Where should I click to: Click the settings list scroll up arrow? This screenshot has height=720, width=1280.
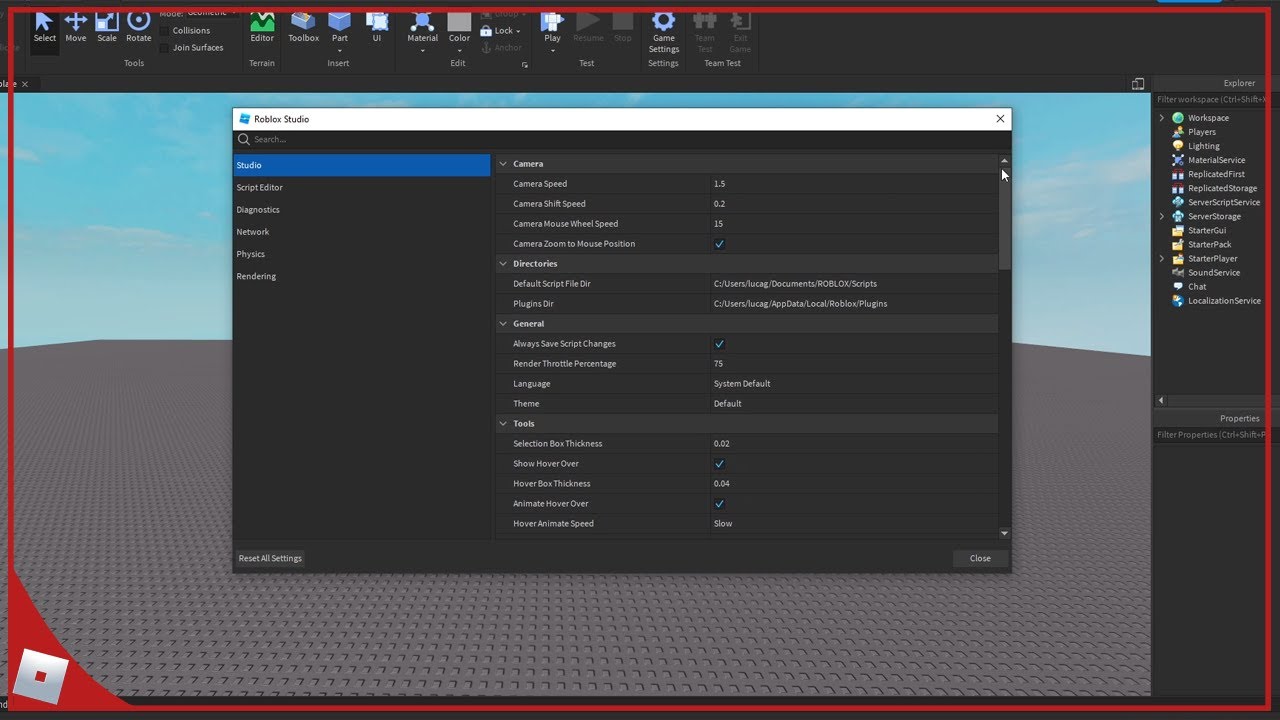(x=1005, y=160)
